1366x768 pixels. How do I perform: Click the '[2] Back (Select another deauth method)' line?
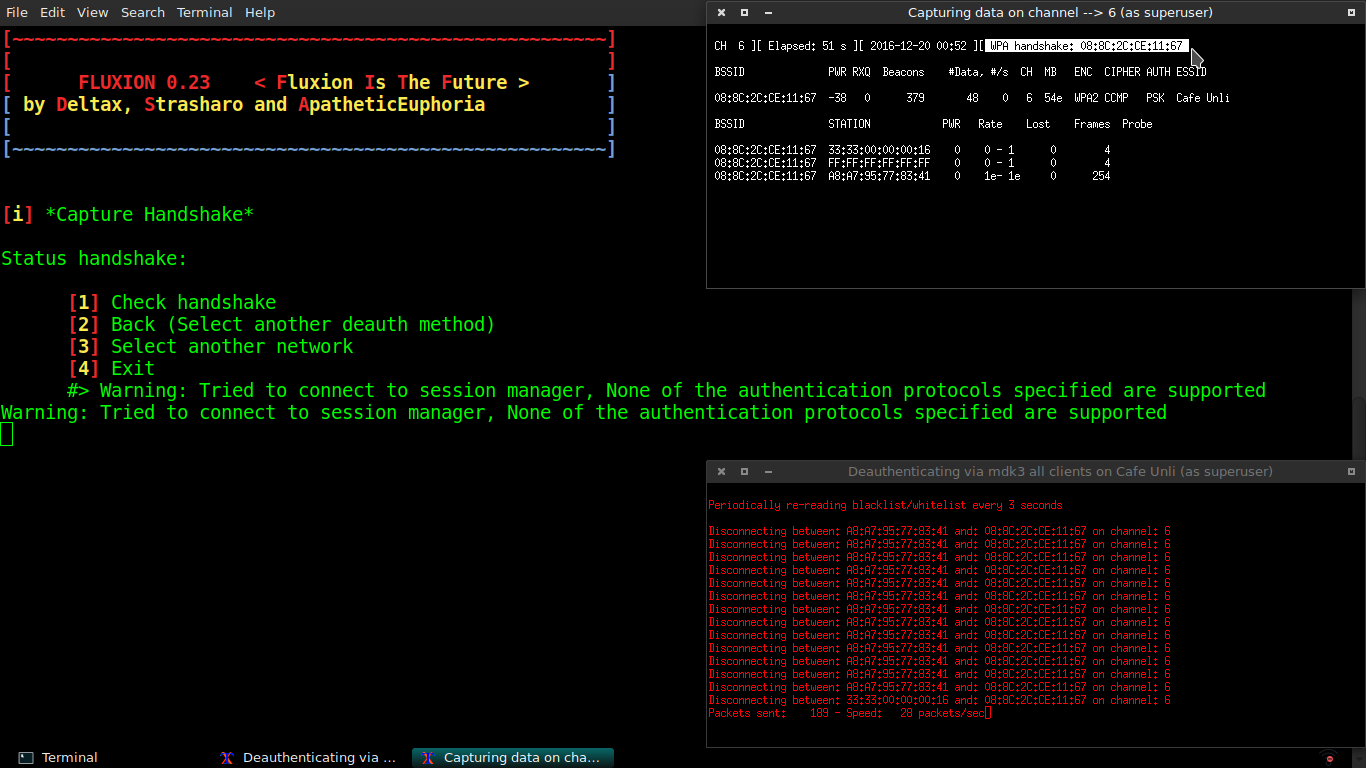[x=282, y=324]
